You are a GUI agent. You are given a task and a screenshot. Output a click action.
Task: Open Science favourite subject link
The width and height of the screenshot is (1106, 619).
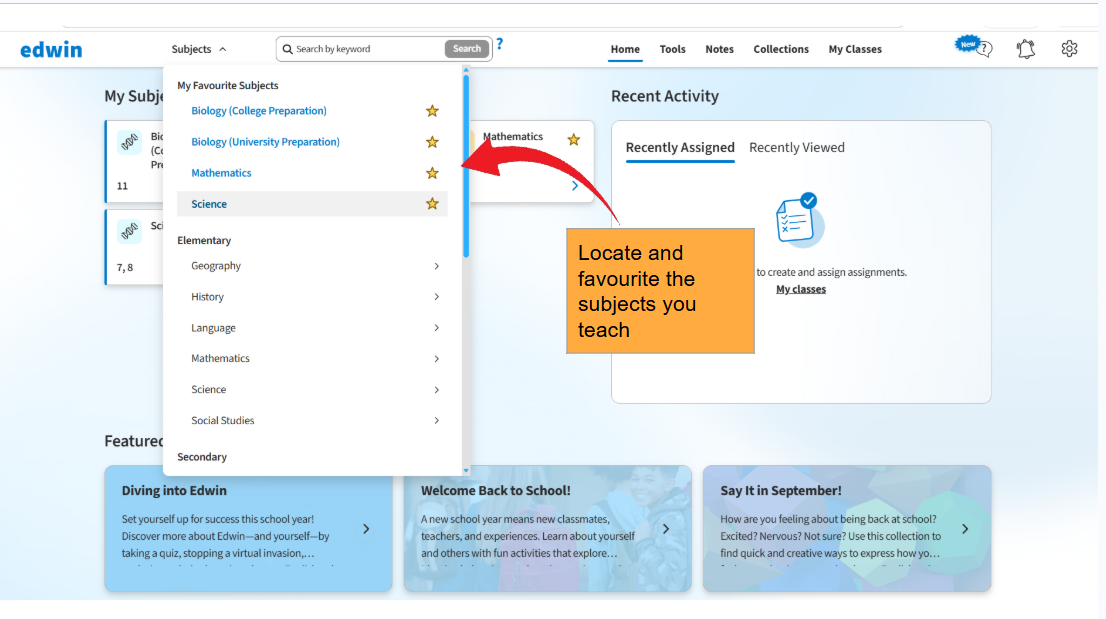tap(209, 204)
